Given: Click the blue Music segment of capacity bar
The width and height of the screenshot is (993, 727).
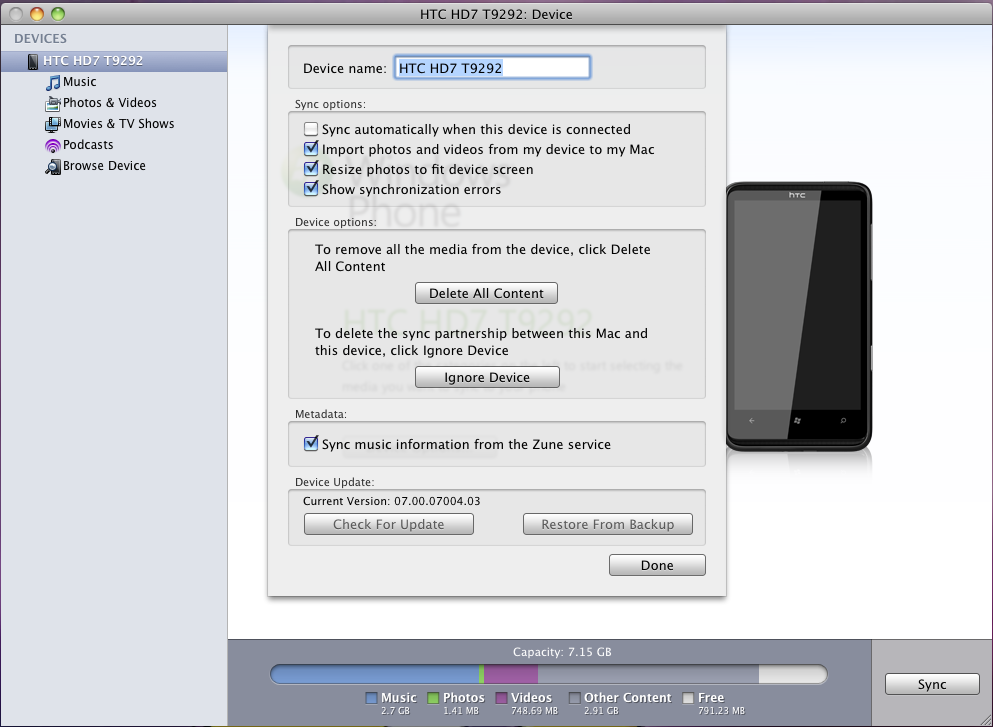Looking at the screenshot, I should (x=375, y=674).
